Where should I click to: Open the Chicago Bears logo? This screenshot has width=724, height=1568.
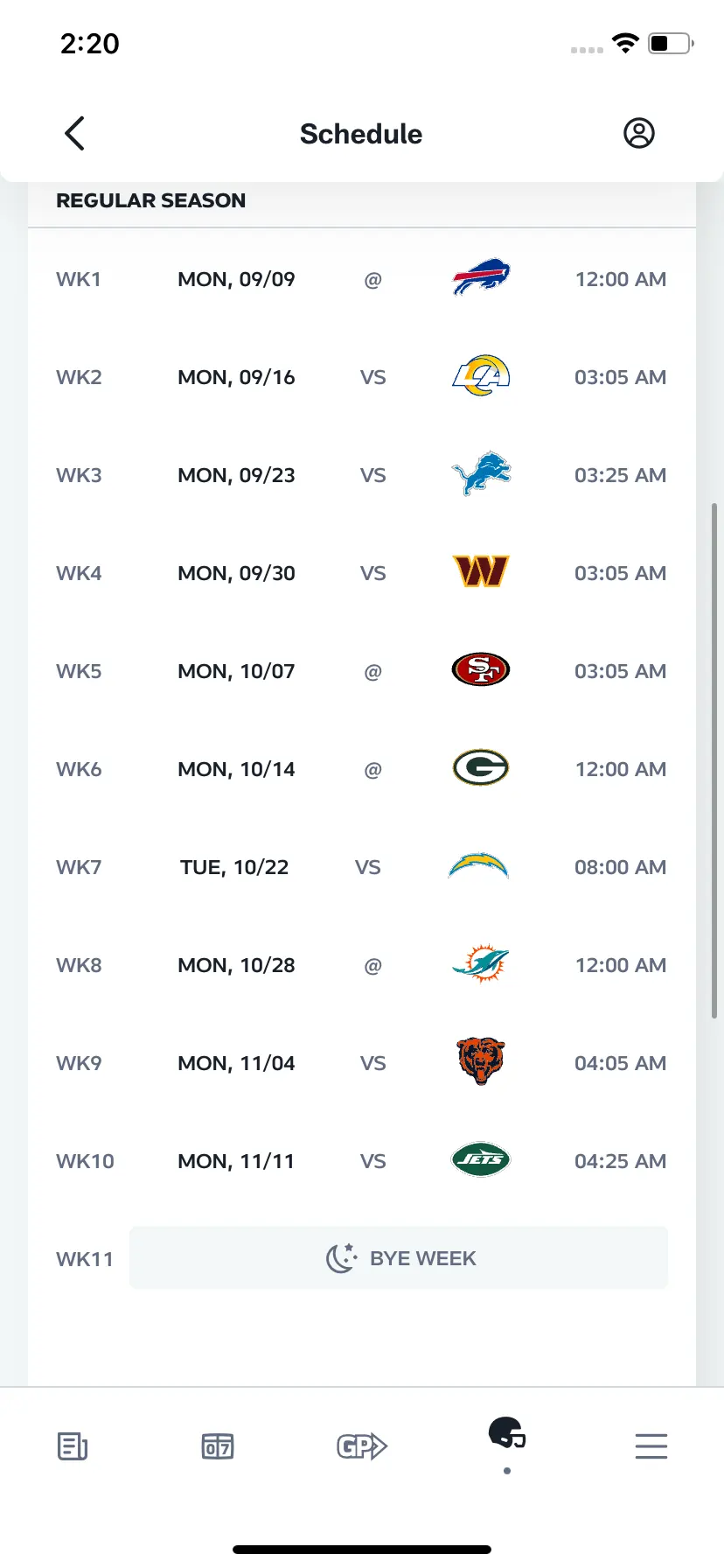481,1061
